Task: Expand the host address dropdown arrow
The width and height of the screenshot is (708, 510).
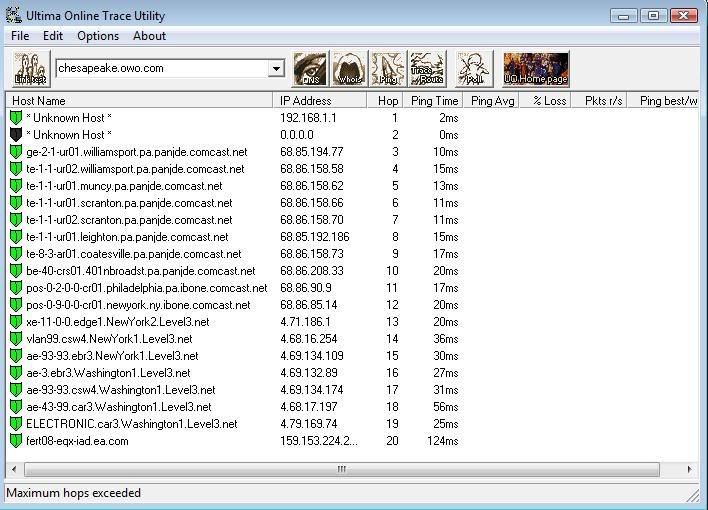Action: tap(275, 69)
